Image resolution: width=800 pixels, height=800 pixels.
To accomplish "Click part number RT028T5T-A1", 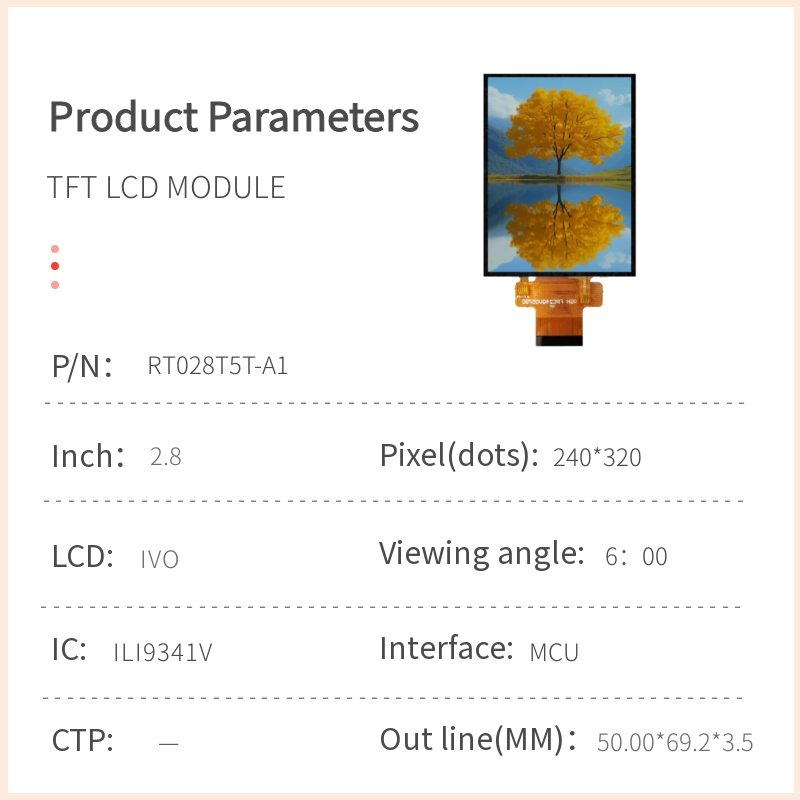I will pos(218,366).
